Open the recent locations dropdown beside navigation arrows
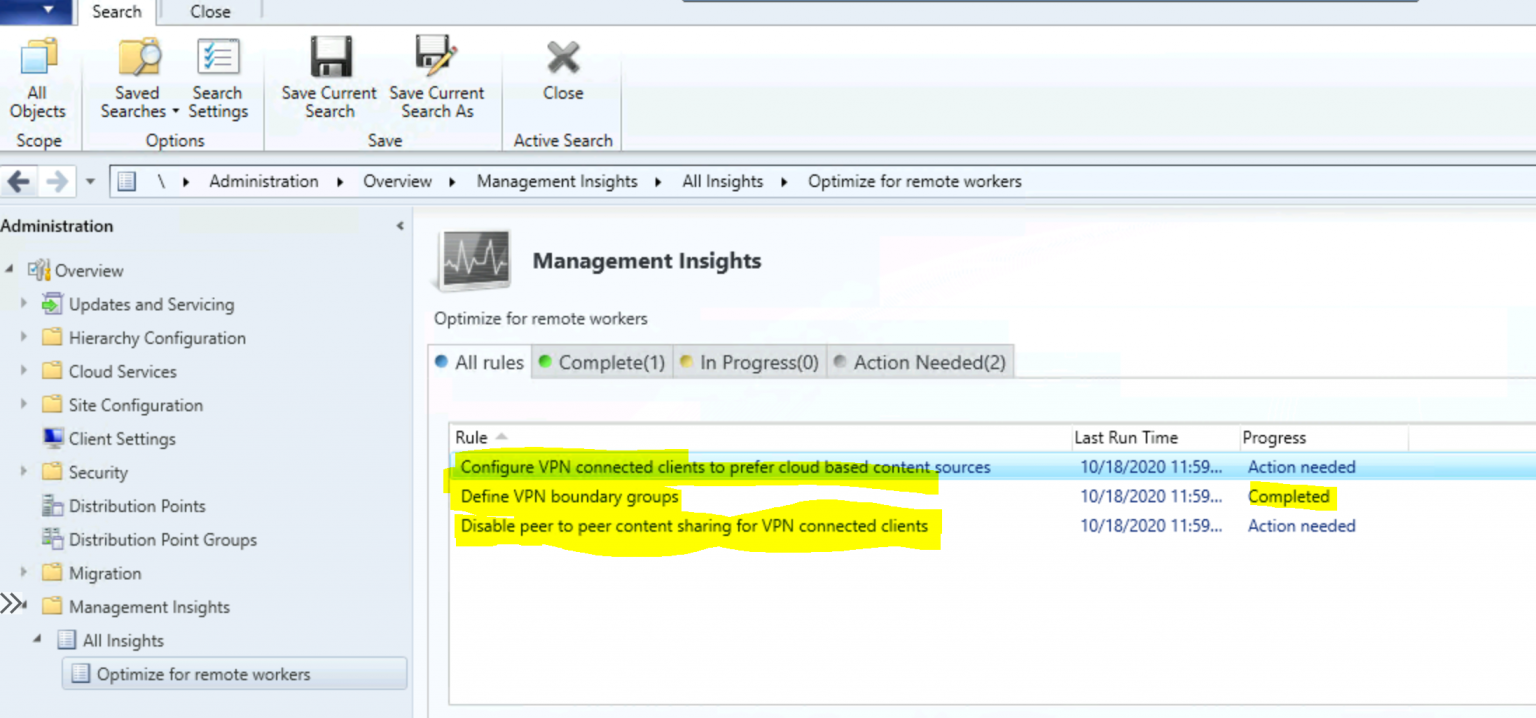The width and height of the screenshot is (1536, 718). pos(88,181)
